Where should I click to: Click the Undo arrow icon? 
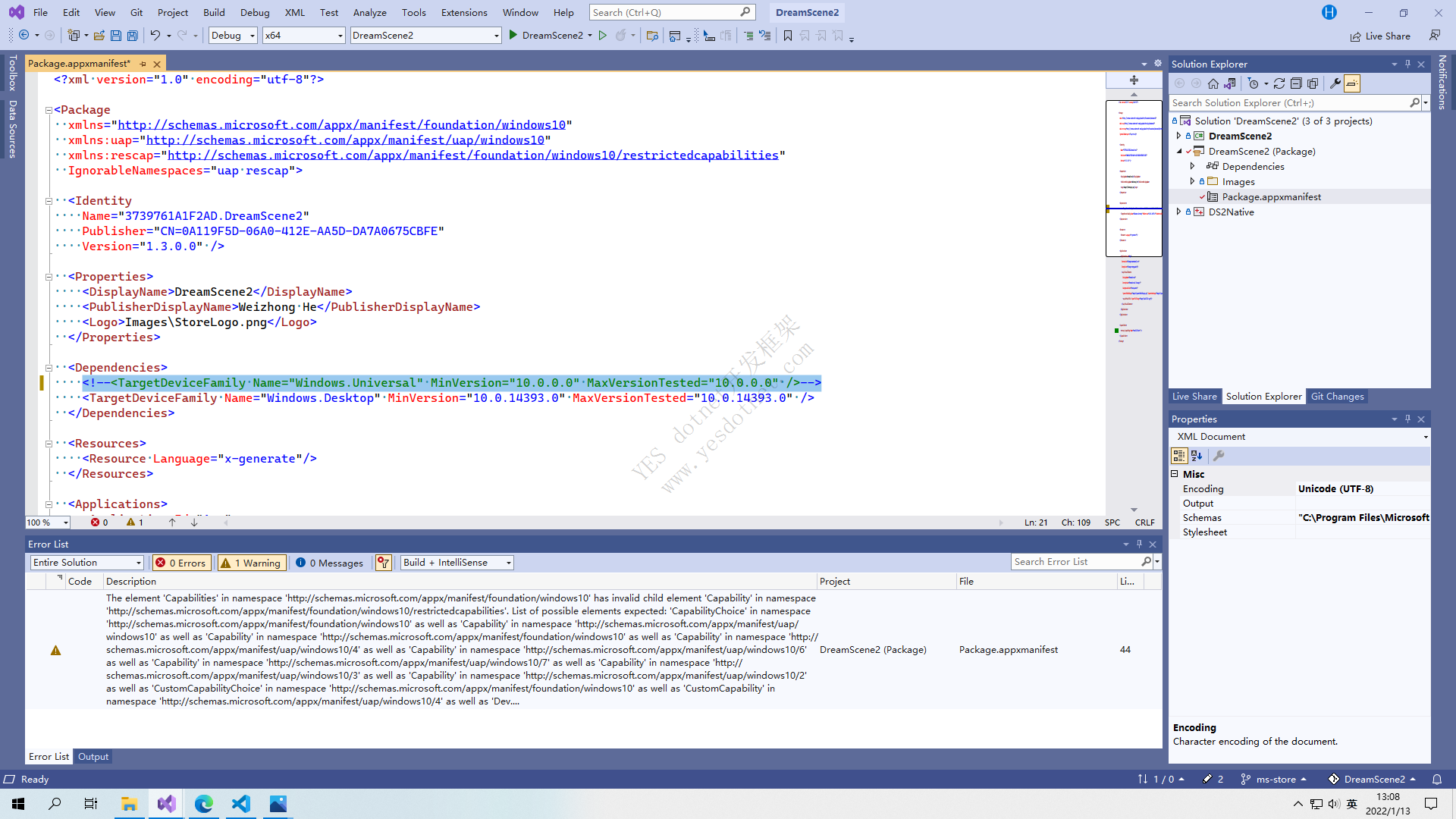point(155,36)
